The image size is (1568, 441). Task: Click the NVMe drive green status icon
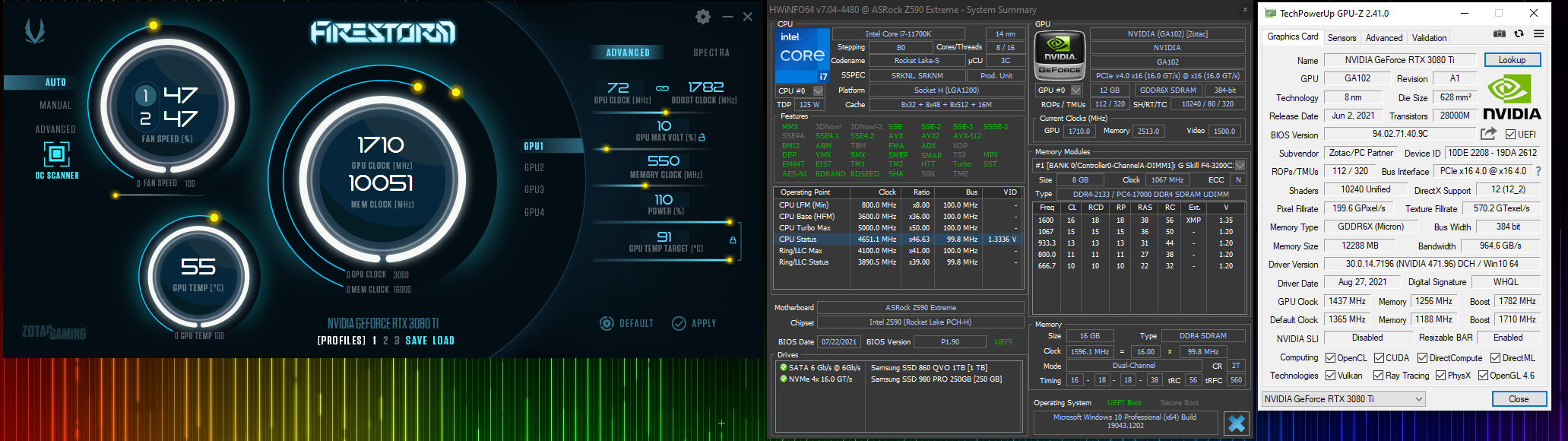(x=783, y=379)
